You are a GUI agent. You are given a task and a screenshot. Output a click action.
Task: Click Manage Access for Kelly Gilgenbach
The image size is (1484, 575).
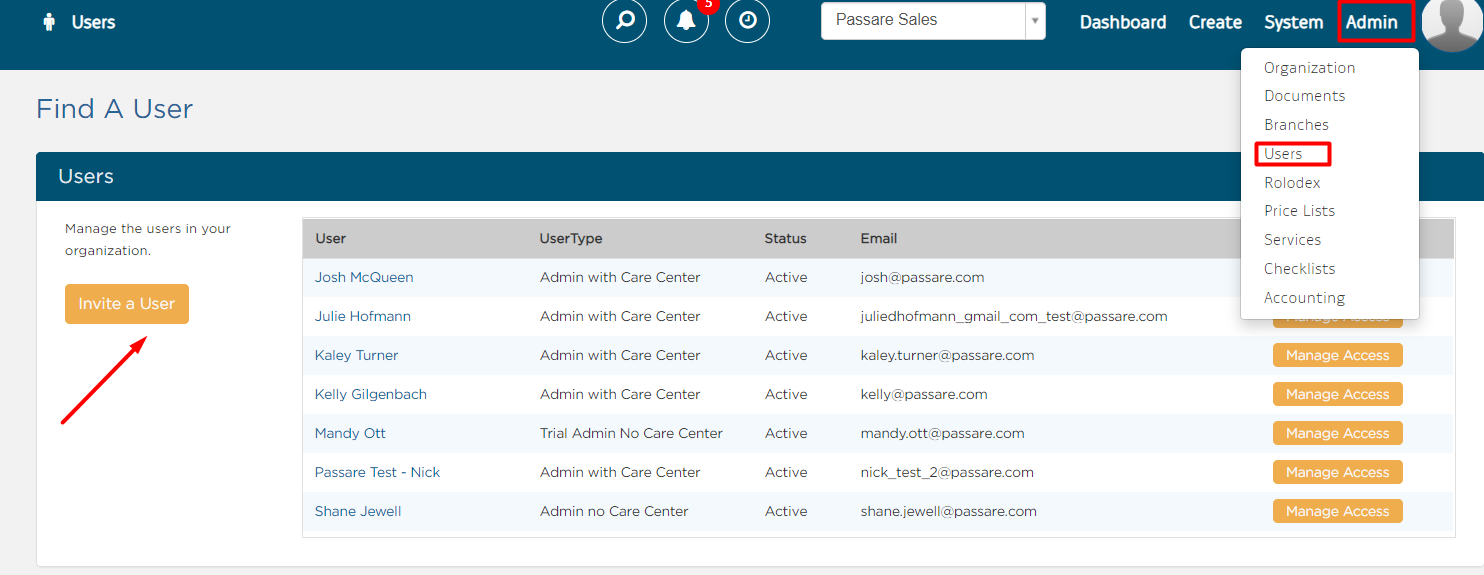point(1337,394)
